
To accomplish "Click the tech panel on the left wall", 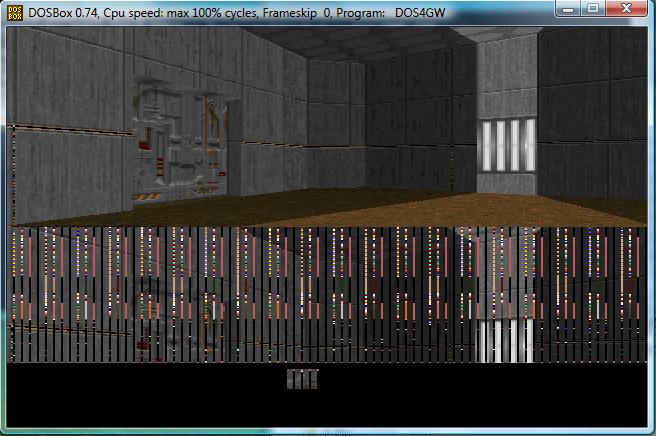I will (x=181, y=139).
